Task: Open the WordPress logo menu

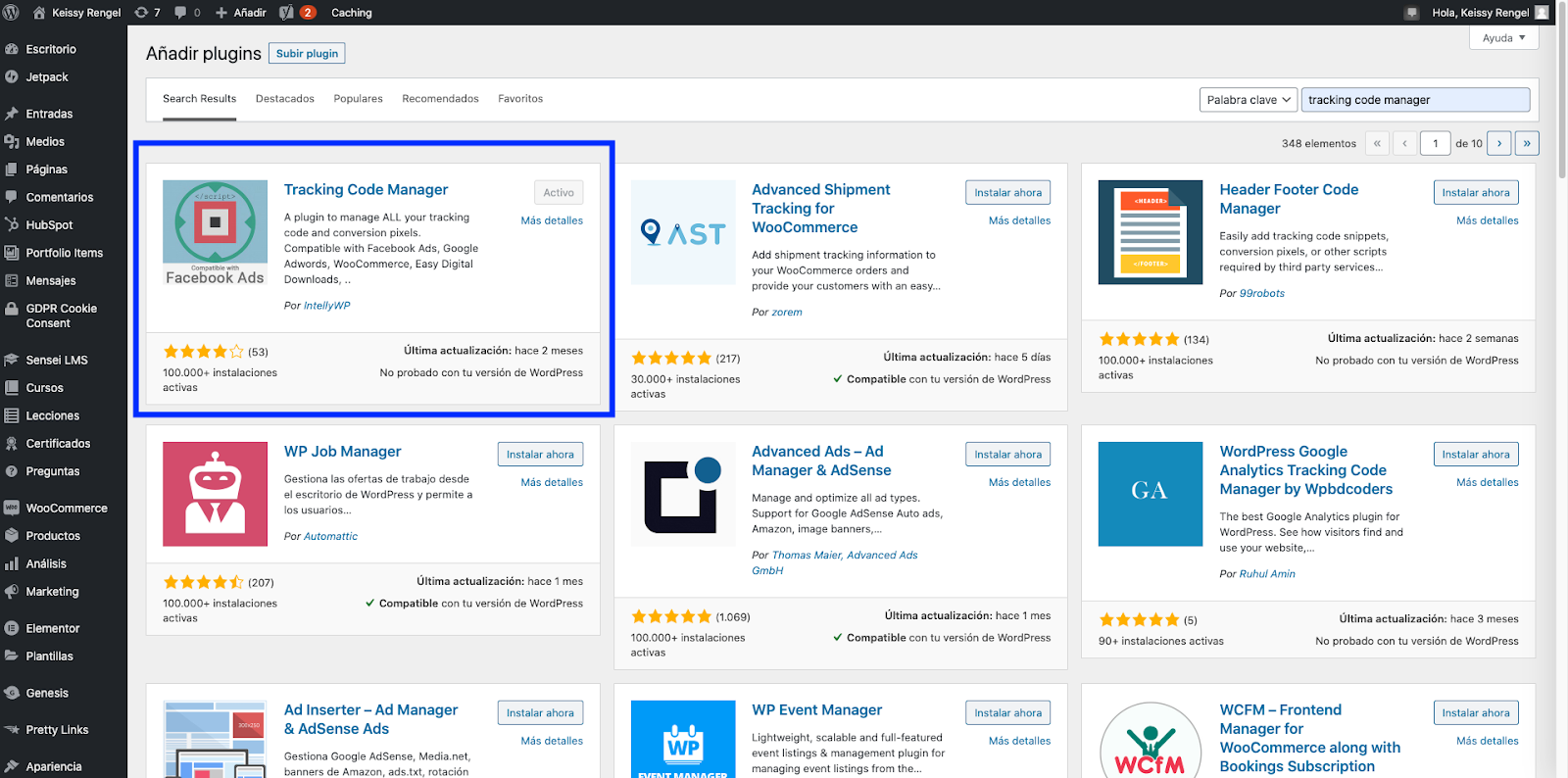Action: [x=12, y=13]
